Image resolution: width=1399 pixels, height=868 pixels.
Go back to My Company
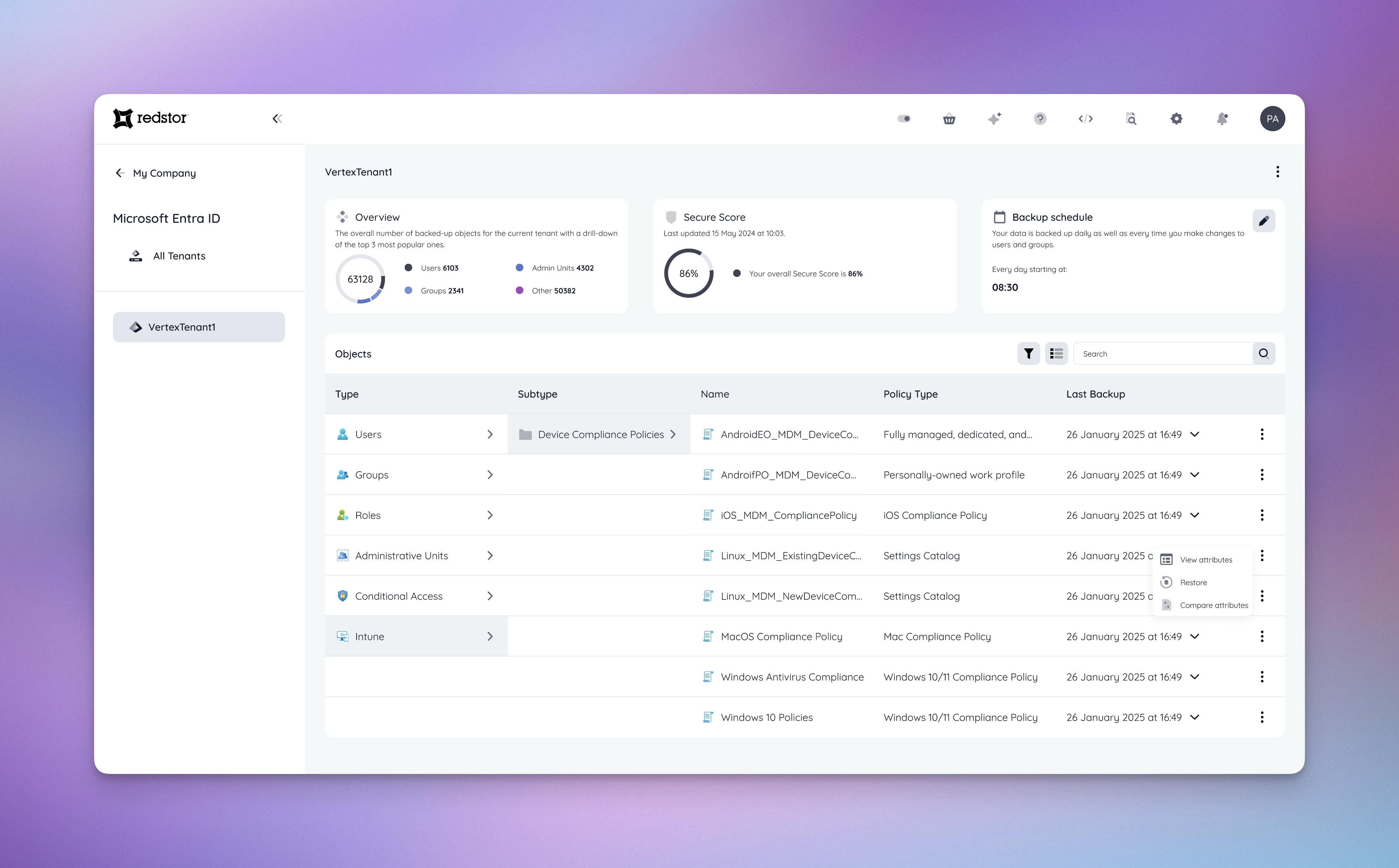(x=155, y=173)
